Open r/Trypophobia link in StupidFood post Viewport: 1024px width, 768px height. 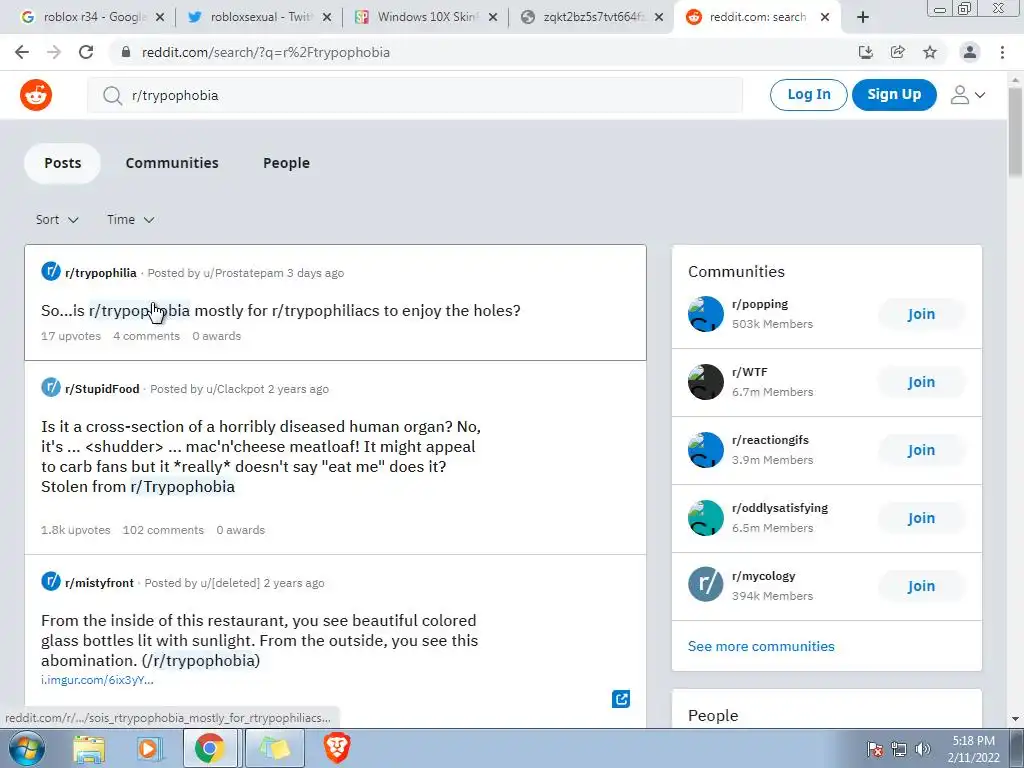pyautogui.click(x=182, y=487)
